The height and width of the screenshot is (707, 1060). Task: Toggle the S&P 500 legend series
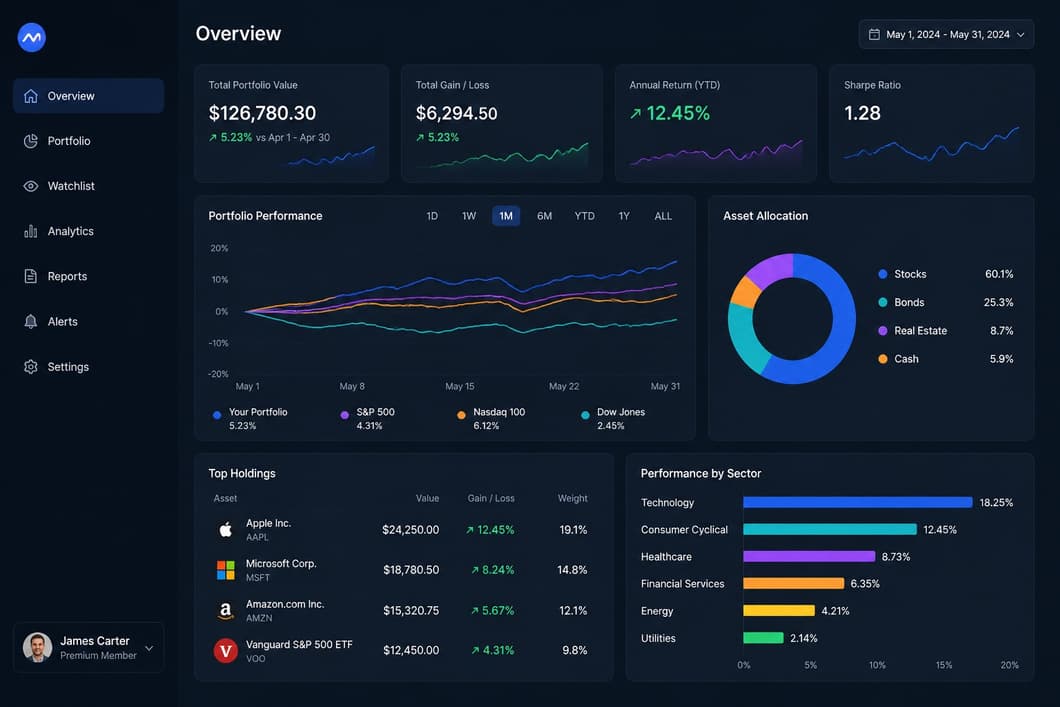[368, 418]
